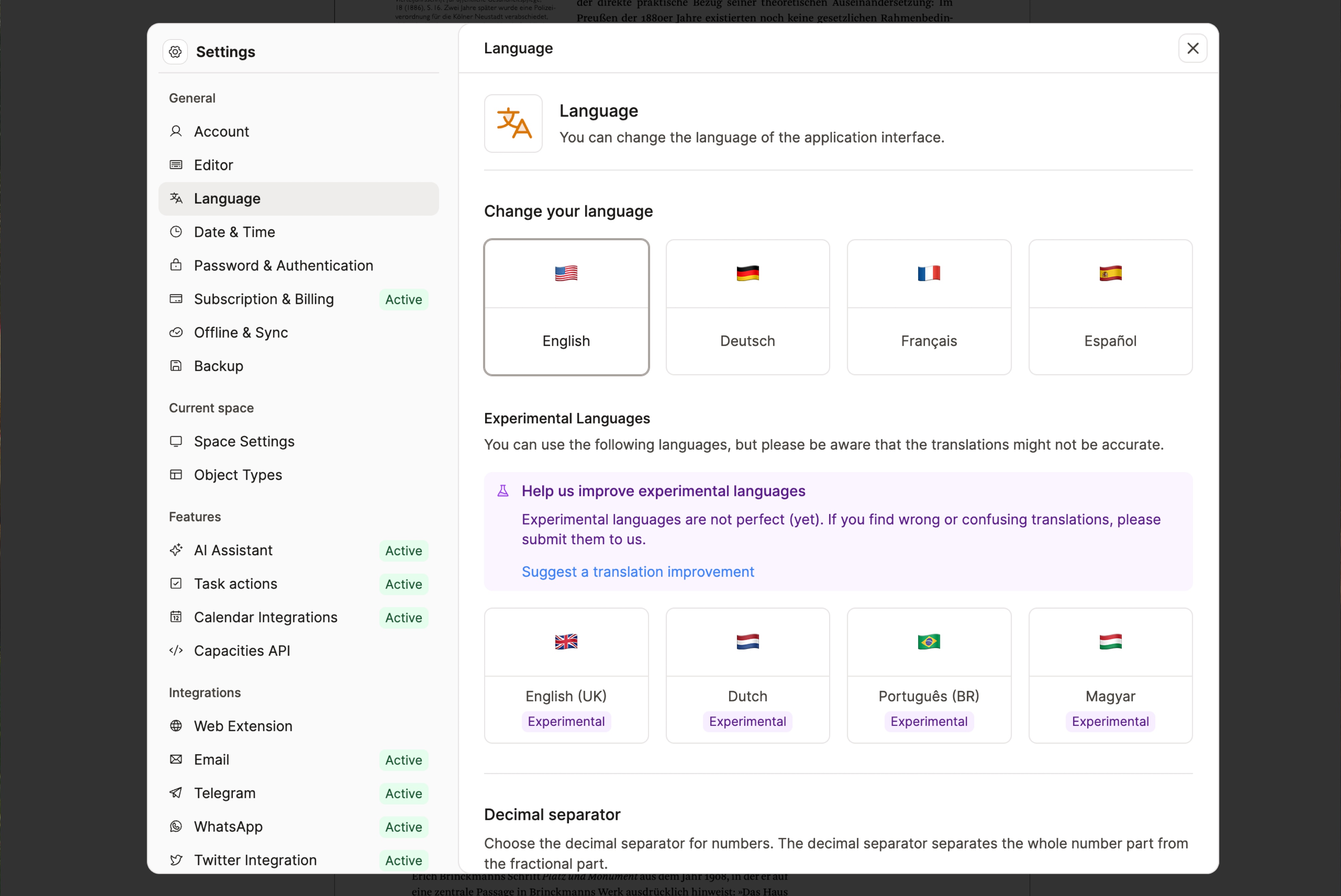Image resolution: width=1341 pixels, height=896 pixels.
Task: Click the Brazilian flag icon
Action: pos(929,642)
